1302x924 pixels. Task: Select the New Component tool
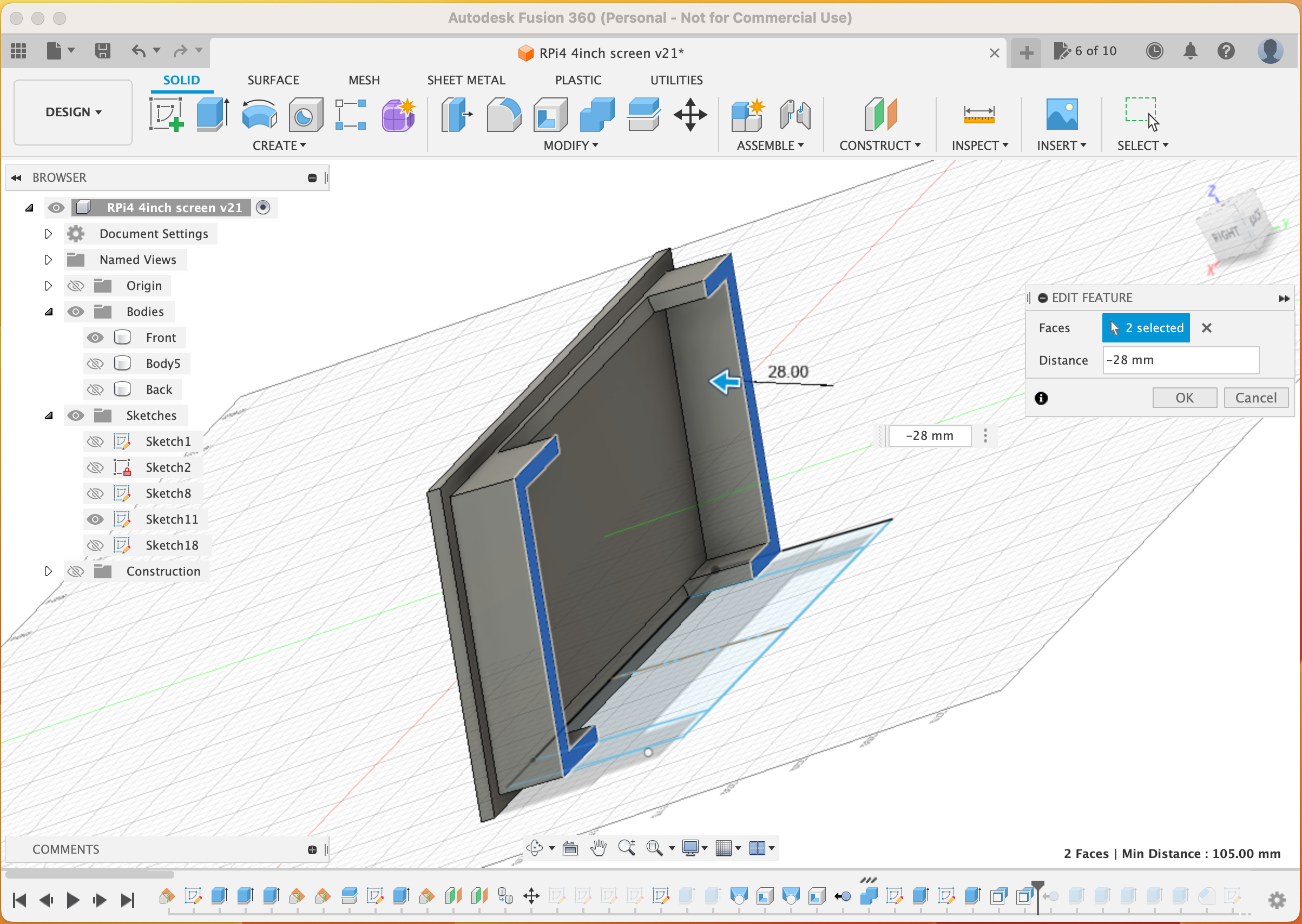click(x=749, y=114)
